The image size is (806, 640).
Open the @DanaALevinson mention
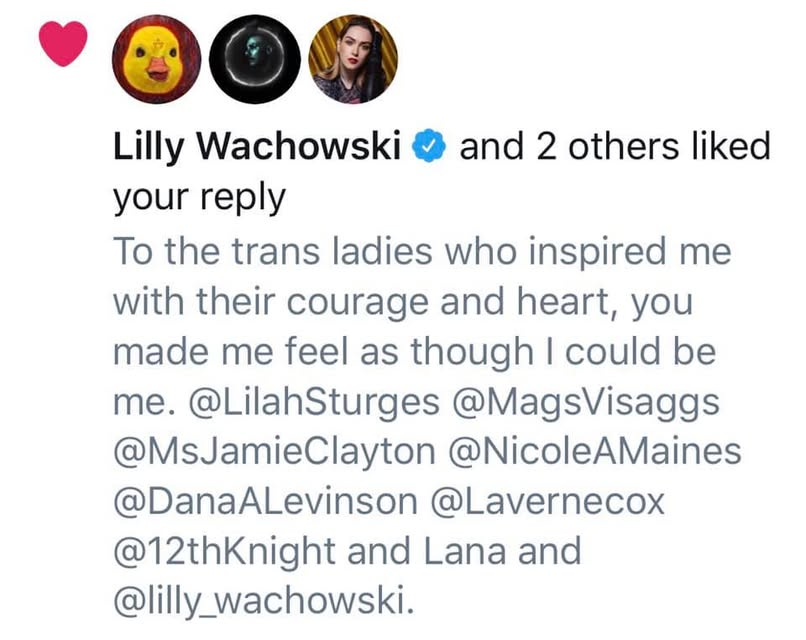pyautogui.click(x=265, y=501)
